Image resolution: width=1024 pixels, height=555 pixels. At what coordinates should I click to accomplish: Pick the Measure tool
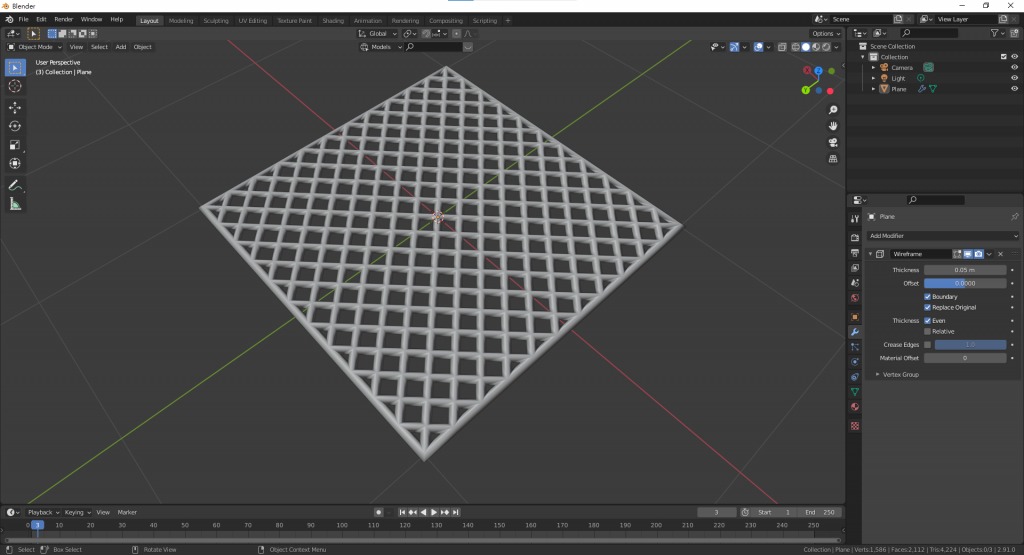point(15,204)
